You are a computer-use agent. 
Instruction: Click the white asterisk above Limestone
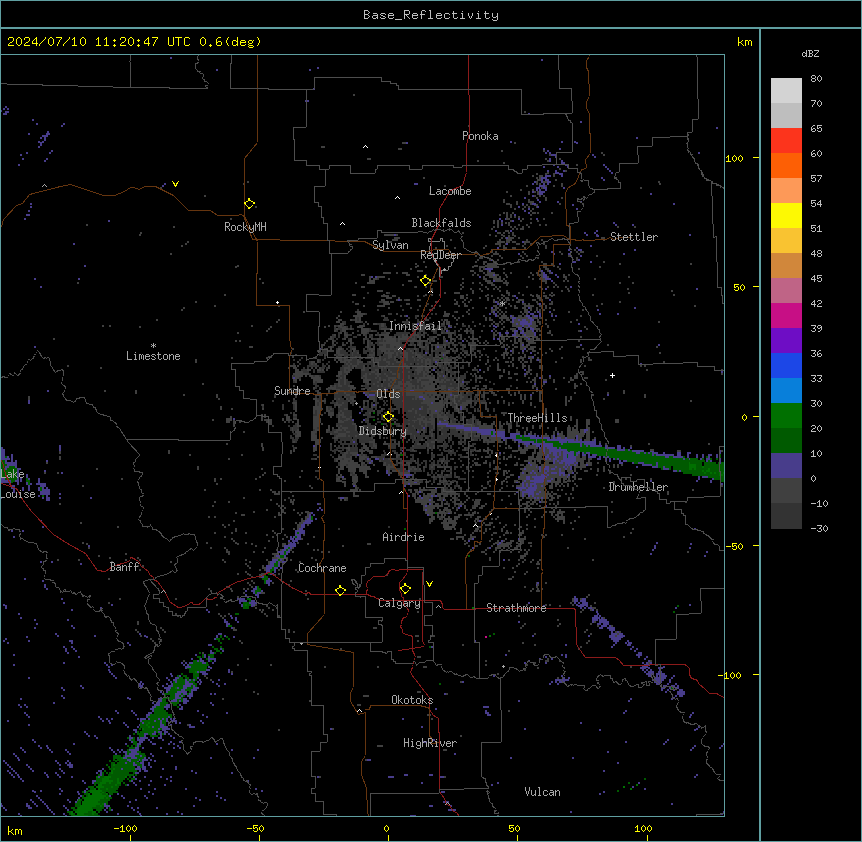point(153,346)
